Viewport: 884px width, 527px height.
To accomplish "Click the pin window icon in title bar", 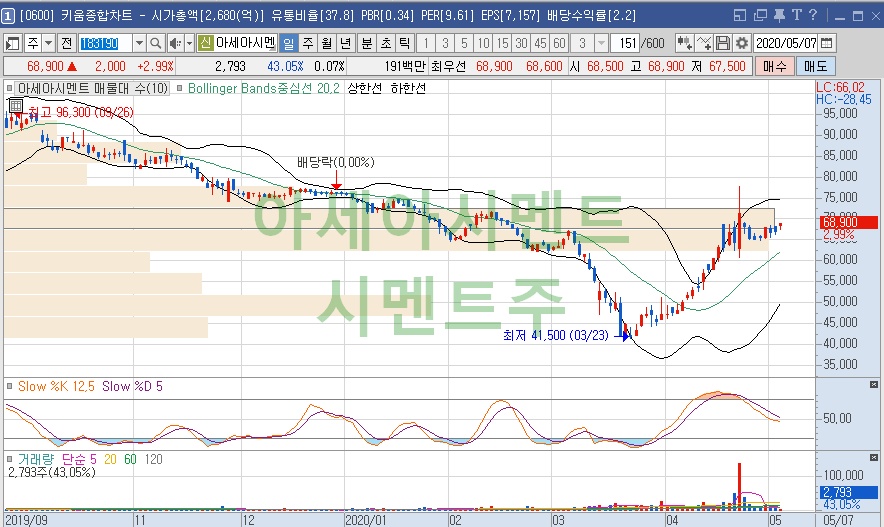I will pos(779,15).
